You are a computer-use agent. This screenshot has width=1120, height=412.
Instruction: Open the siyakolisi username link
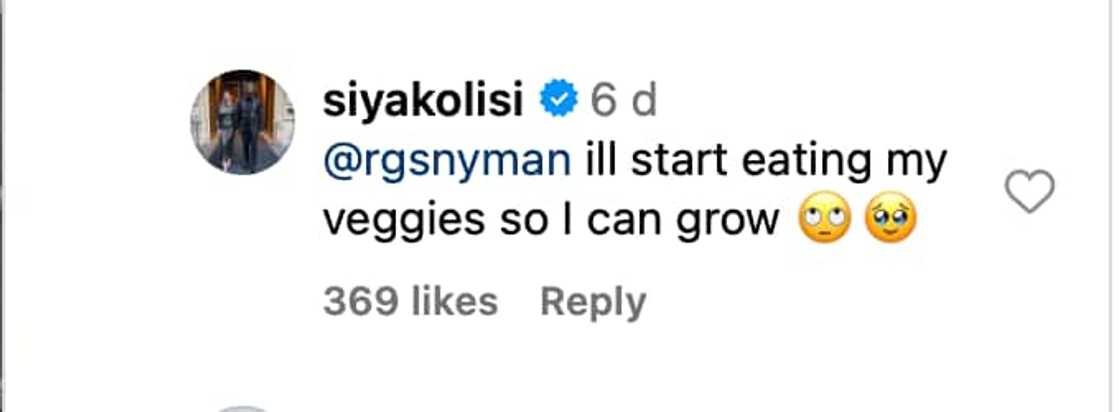tap(426, 99)
